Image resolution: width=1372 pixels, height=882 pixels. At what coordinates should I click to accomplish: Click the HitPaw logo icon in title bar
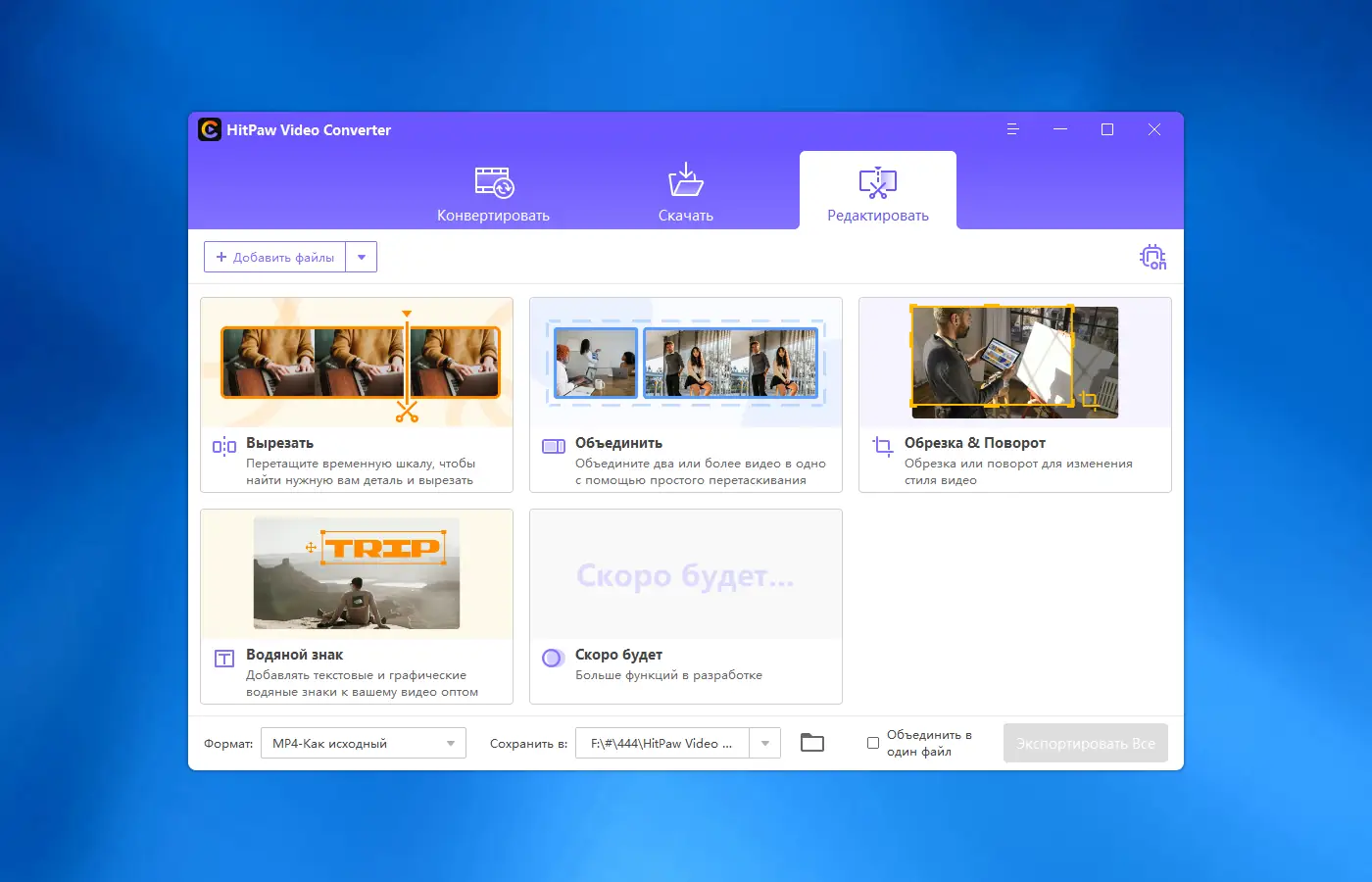pos(210,129)
